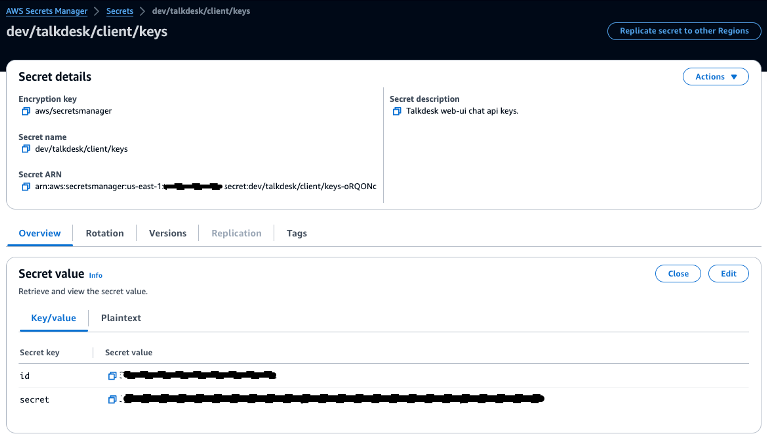The height and width of the screenshot is (440, 768).
Task: Switch to the Overview tab
Action: [40, 233]
